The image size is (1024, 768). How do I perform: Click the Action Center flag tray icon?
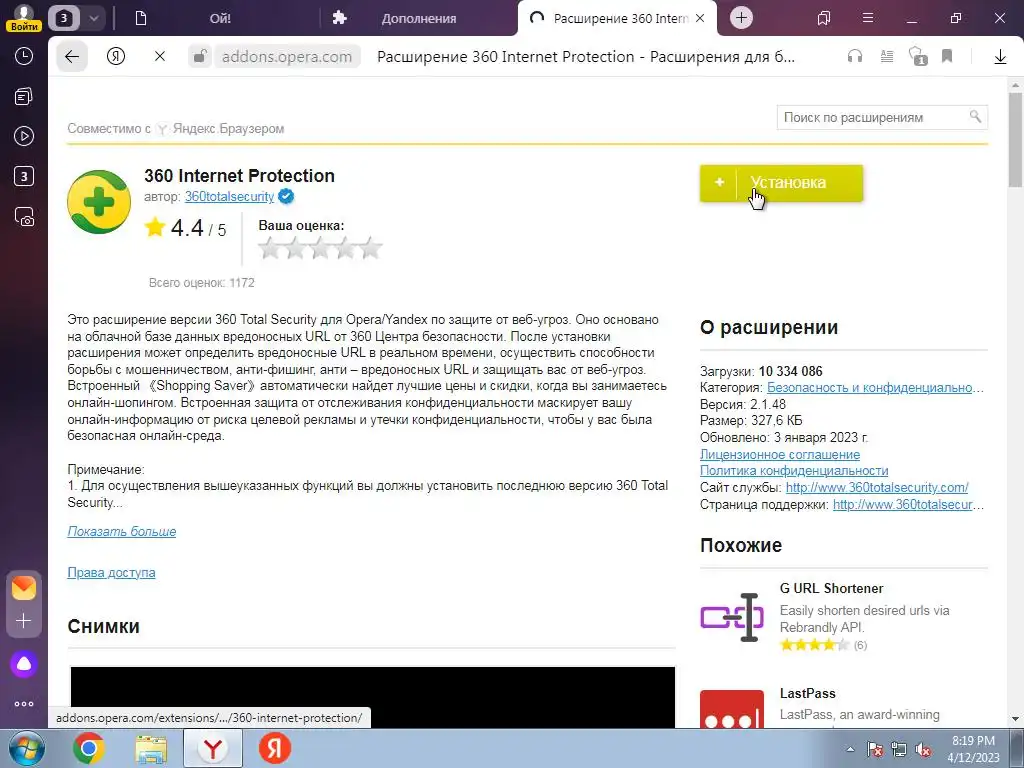click(874, 750)
